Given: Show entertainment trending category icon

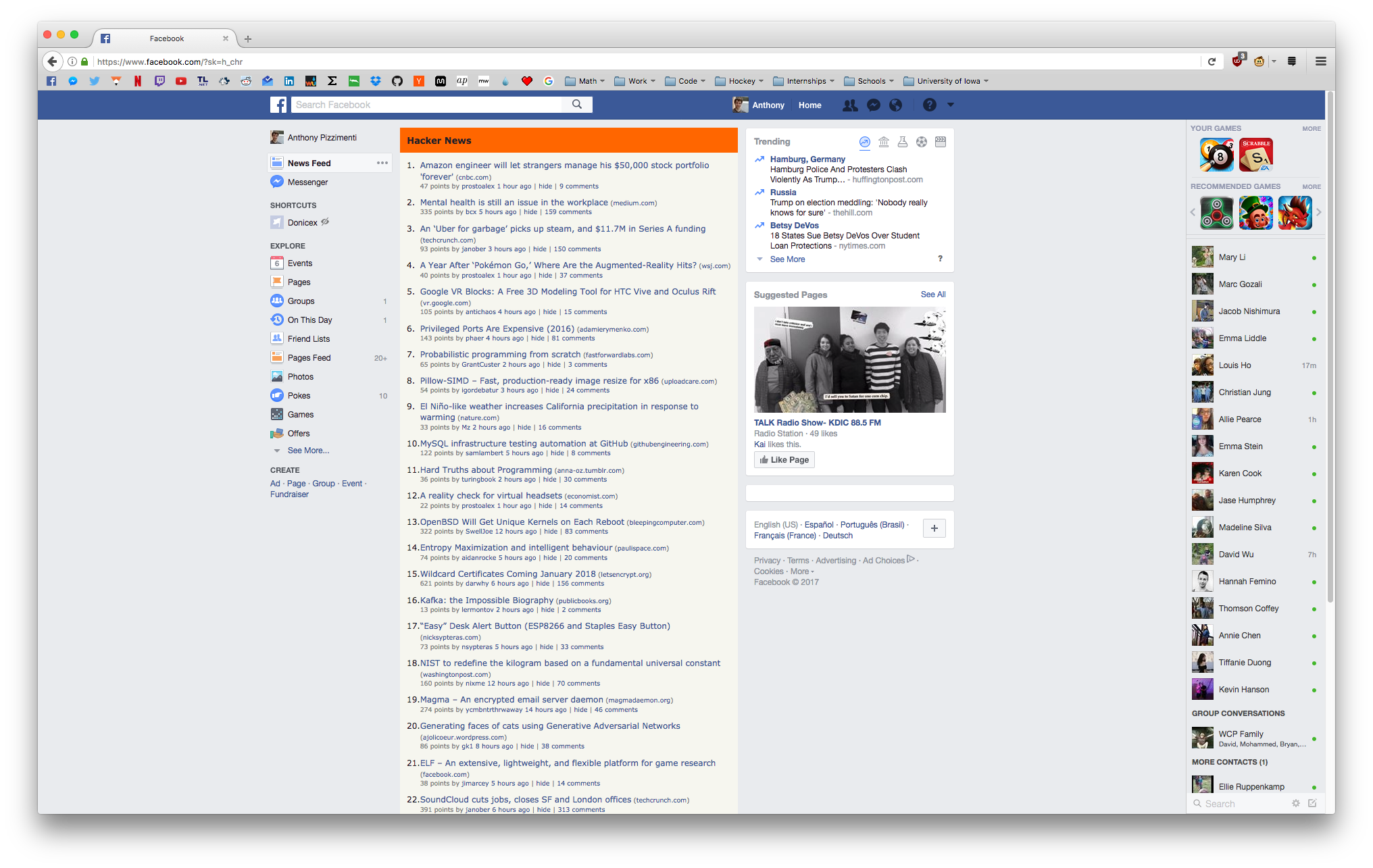Looking at the screenshot, I should click(941, 142).
